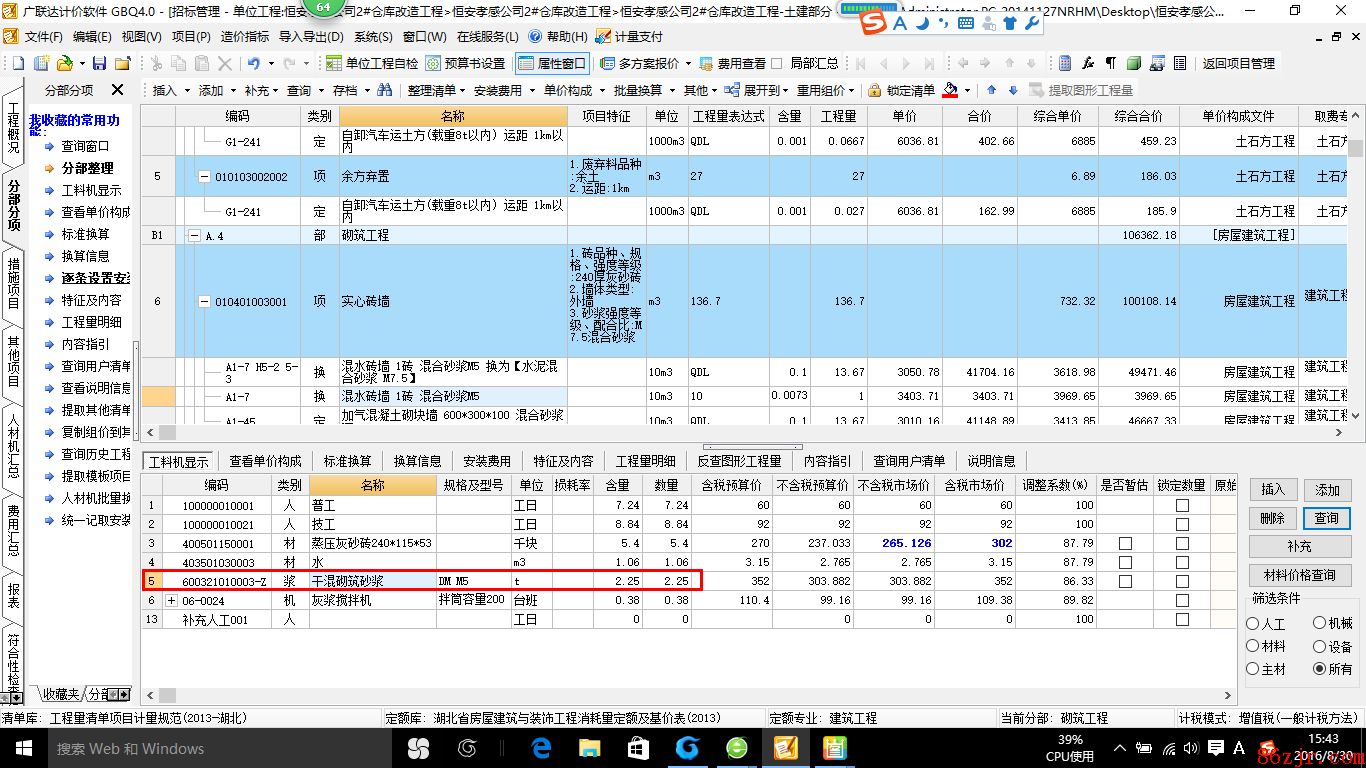The width and height of the screenshot is (1366, 768).
Task: Click the Undo arrow icon
Action: 254,63
